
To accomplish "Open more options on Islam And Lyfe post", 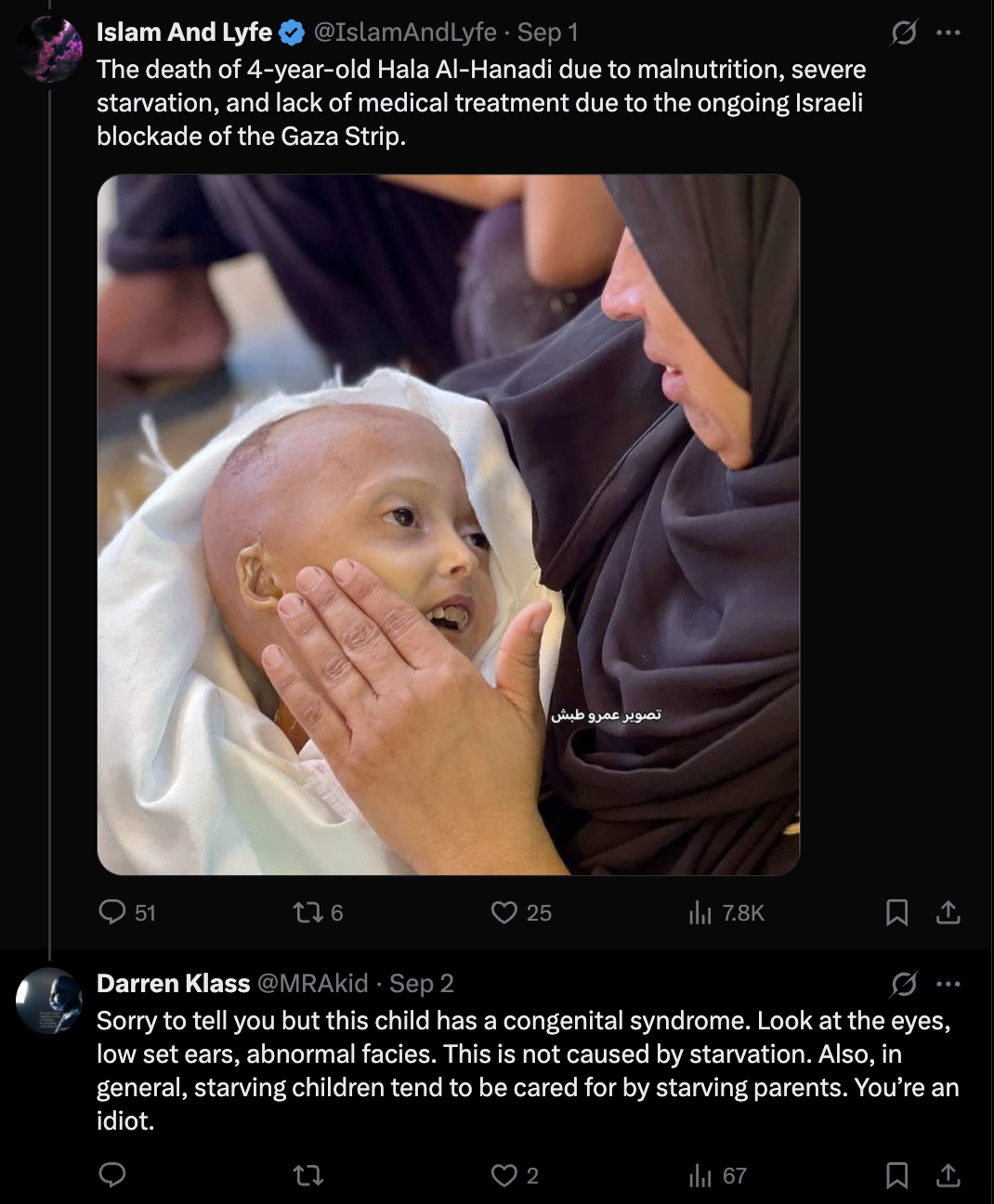I will (948, 33).
